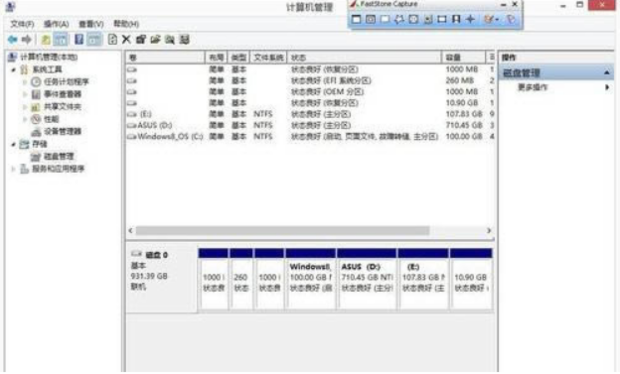Click the black X delete toolbar icon
The height and width of the screenshot is (374, 620).
[126, 40]
